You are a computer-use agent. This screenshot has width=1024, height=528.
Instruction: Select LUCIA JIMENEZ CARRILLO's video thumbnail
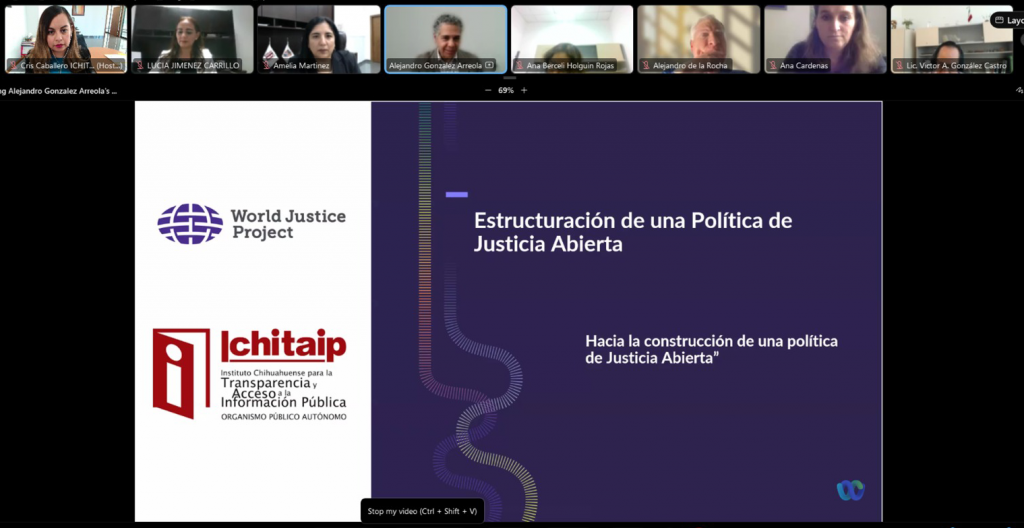[x=193, y=39]
